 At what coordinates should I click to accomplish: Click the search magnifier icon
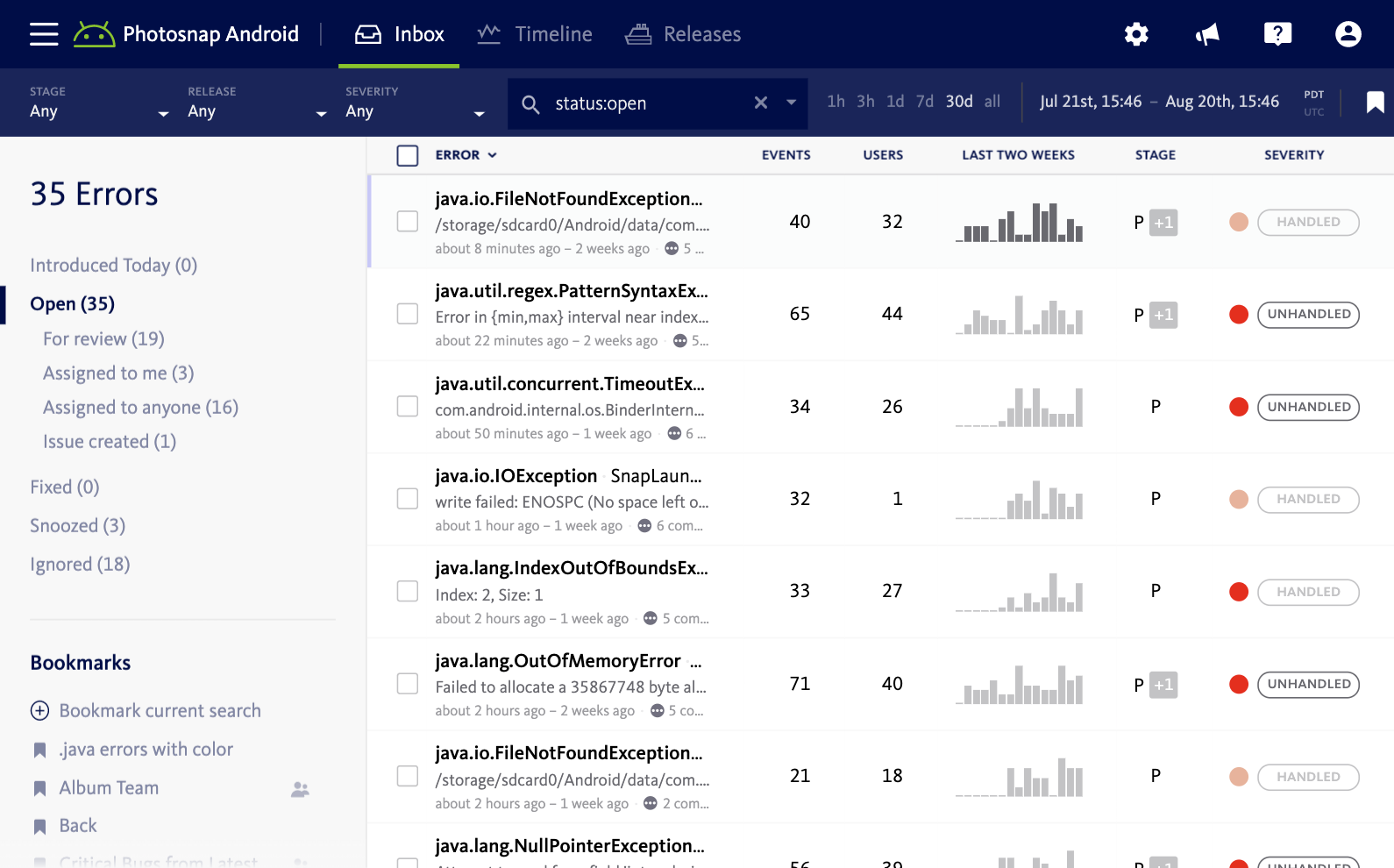click(530, 104)
